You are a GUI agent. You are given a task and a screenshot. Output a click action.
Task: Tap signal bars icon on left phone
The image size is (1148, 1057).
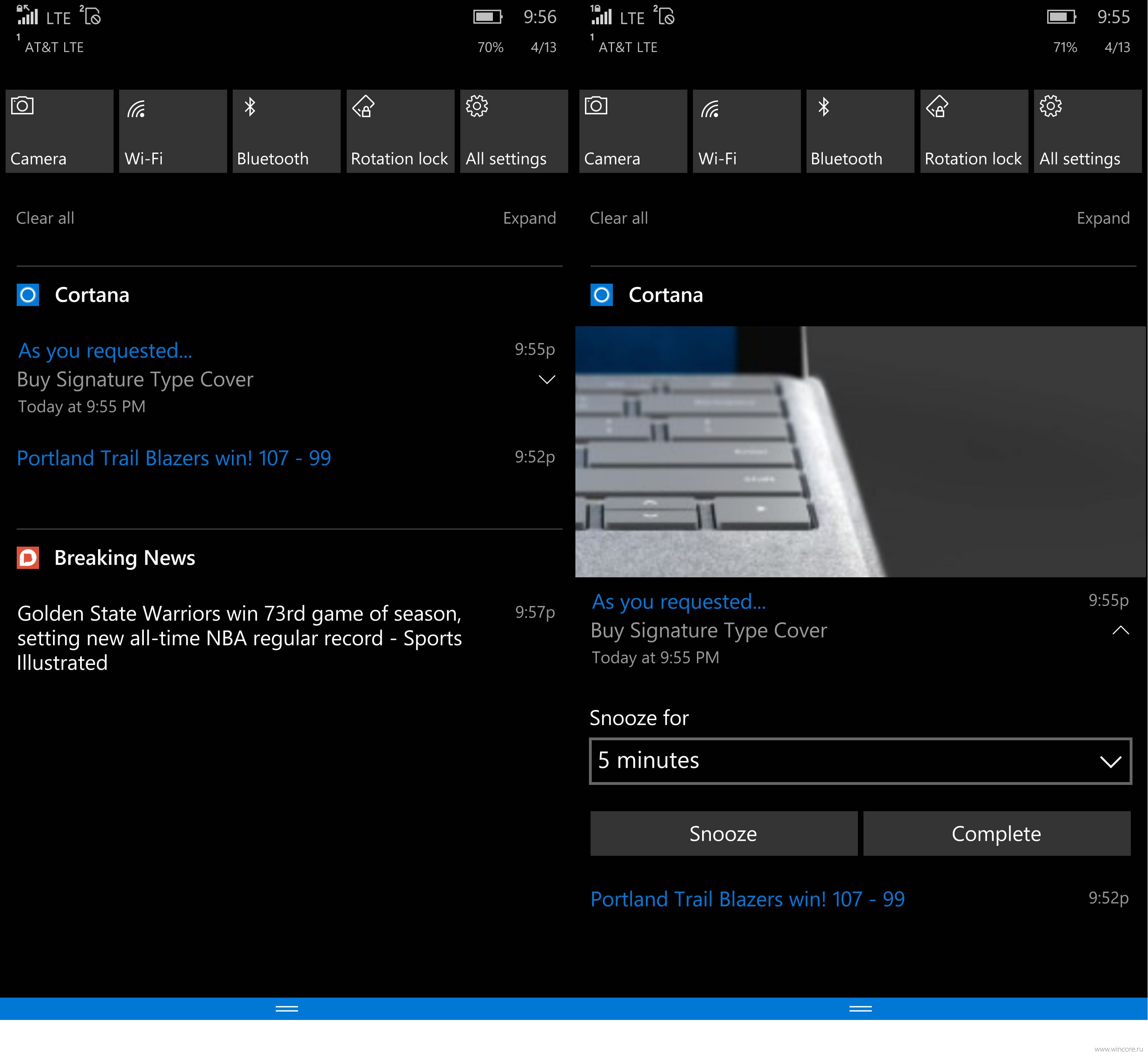pos(27,16)
